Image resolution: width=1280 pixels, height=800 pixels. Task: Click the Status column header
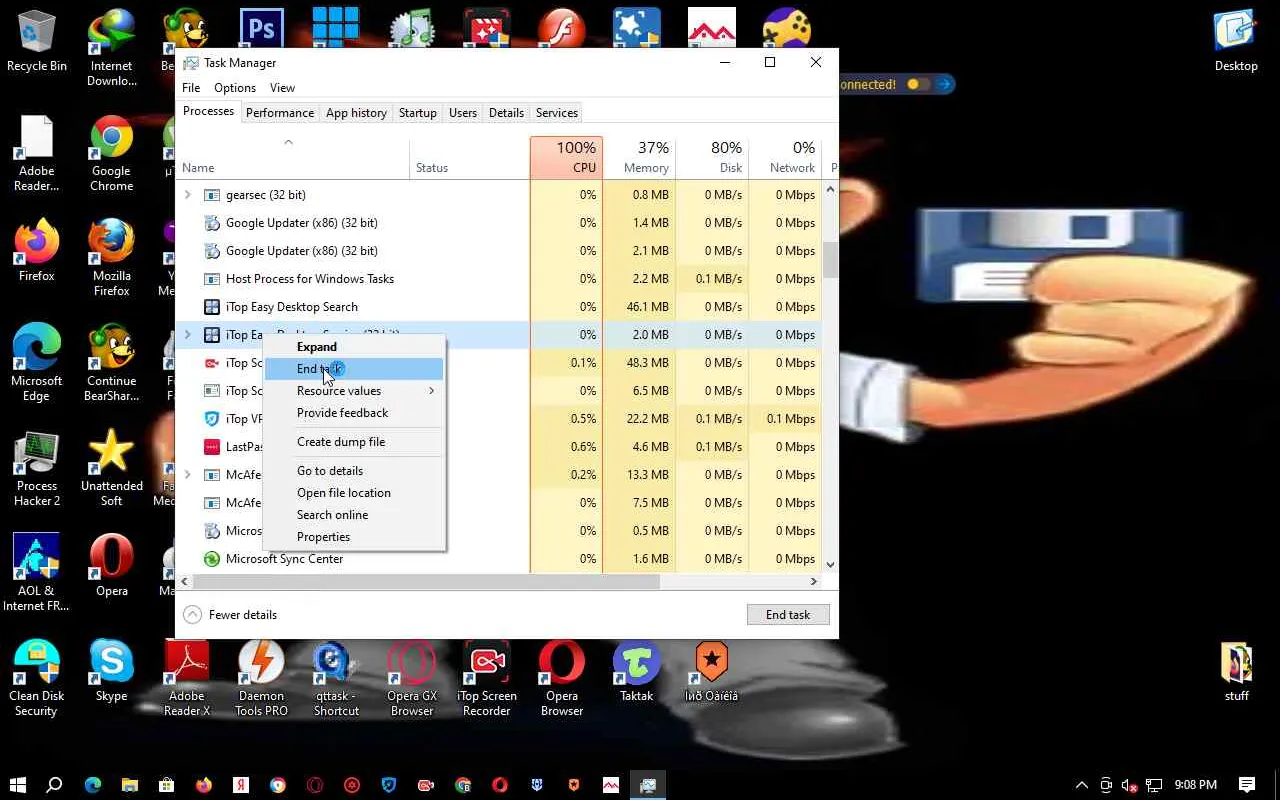tap(470, 158)
